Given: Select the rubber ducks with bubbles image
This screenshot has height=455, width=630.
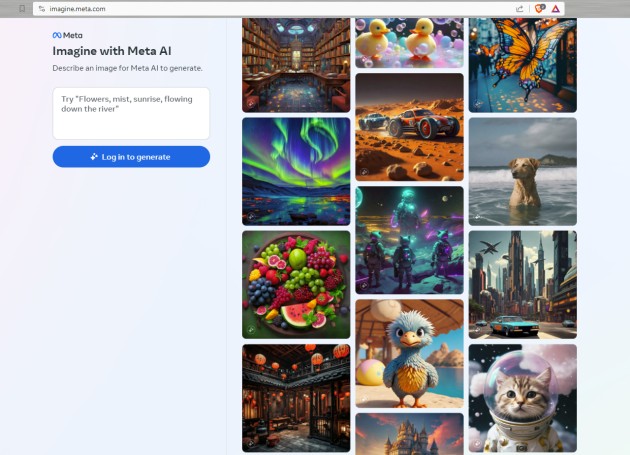Looking at the screenshot, I should [x=409, y=43].
